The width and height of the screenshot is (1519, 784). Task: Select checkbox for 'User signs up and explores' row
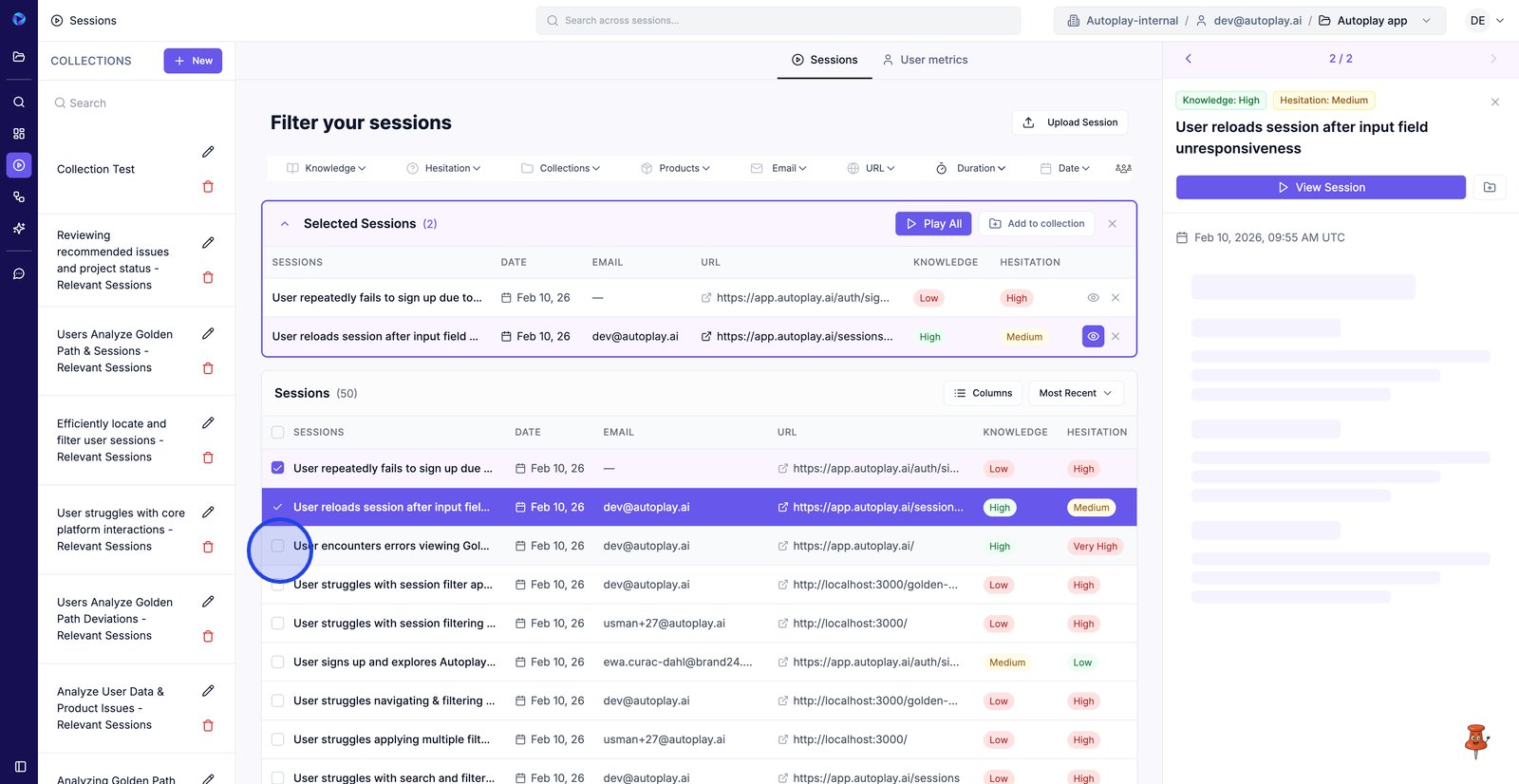tap(278, 663)
